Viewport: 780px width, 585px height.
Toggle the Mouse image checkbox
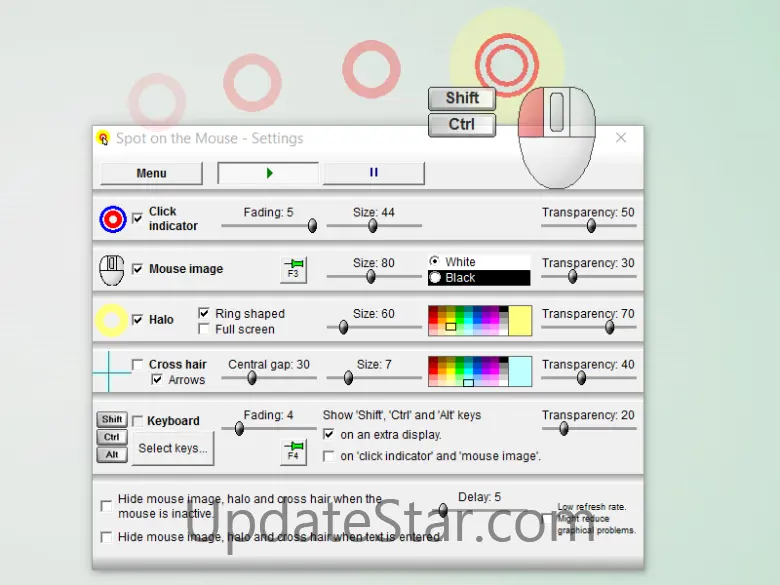(137, 269)
